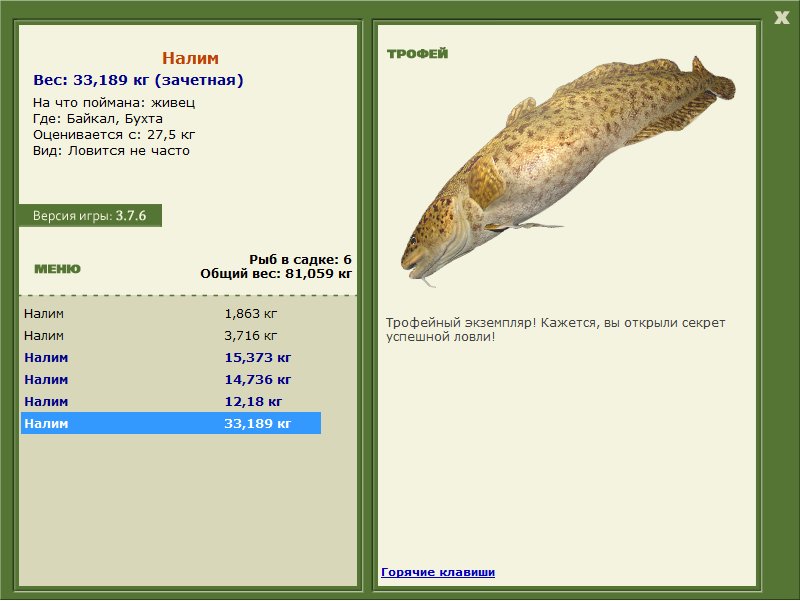Open the Горячие клавиши link

[x=438, y=572]
